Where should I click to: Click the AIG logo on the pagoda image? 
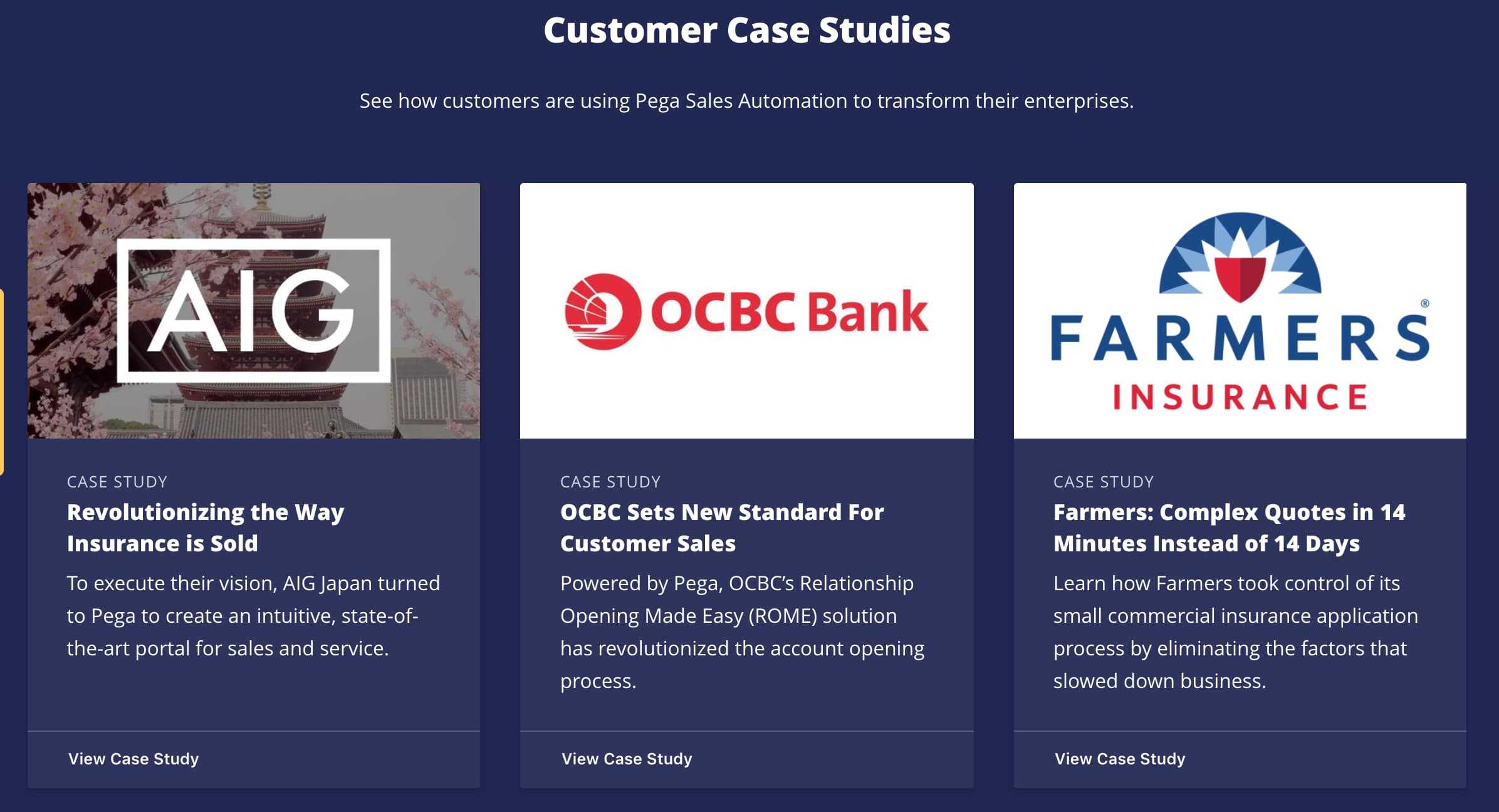point(254,310)
